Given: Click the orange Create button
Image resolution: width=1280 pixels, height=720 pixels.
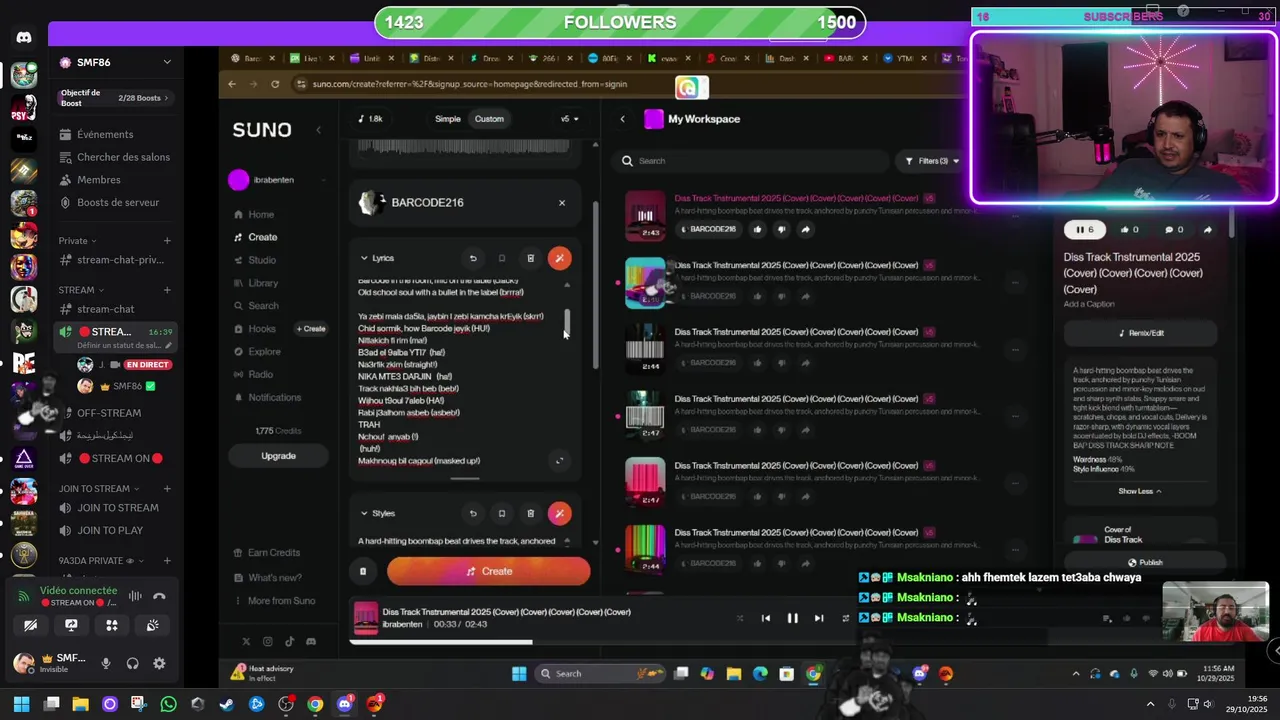Looking at the screenshot, I should point(489,571).
